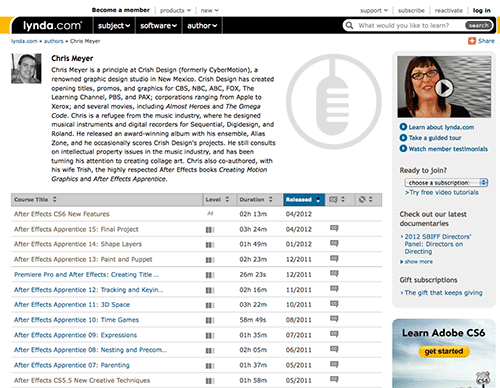500x388 pixels.
Task: Open After Effects CS6 New Features course
Action: click(x=62, y=214)
